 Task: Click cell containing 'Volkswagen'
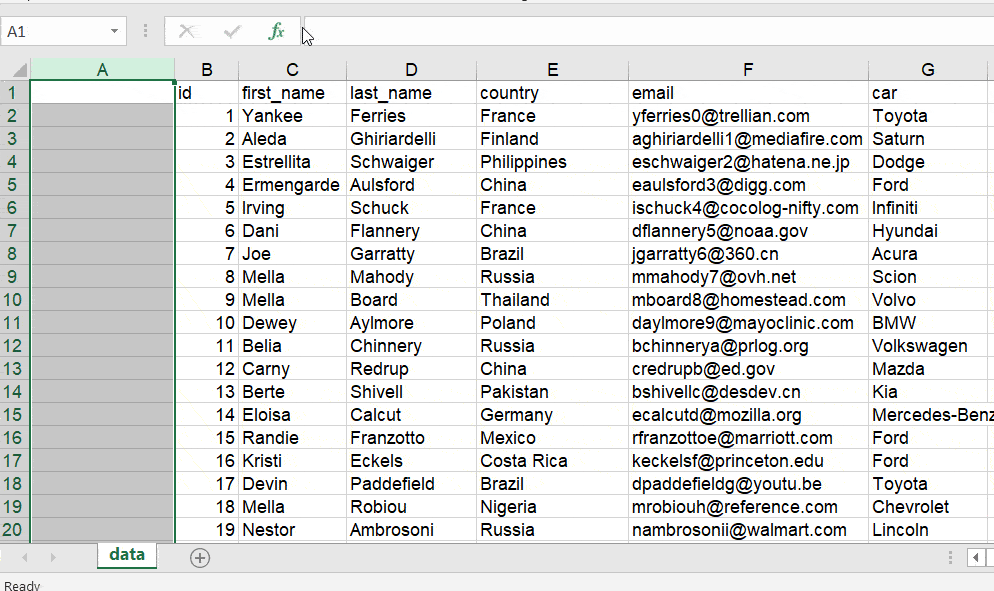928,346
